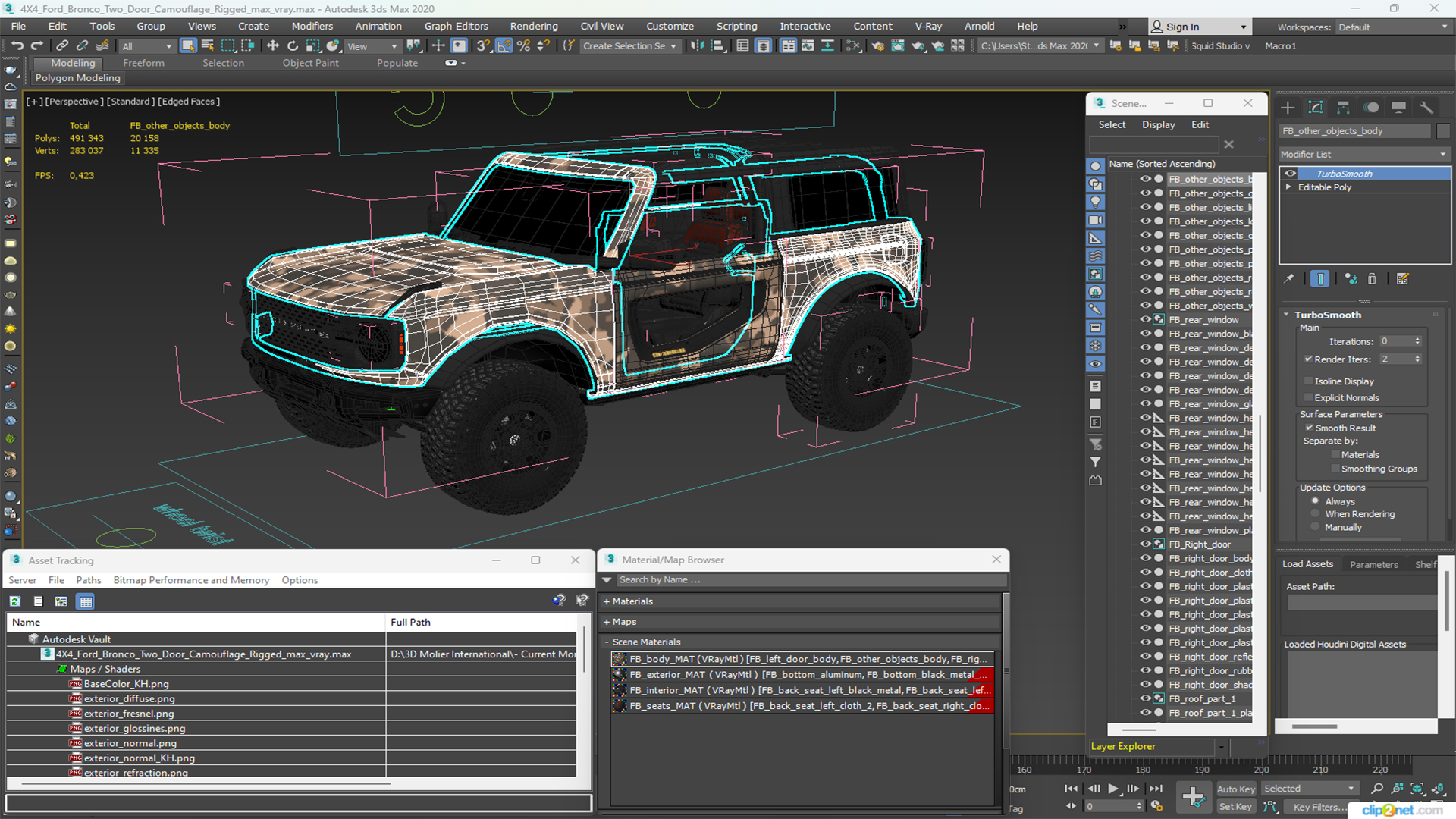Uncheck the Smooth Result checkbox
This screenshot has width=1456, height=819.
pyautogui.click(x=1309, y=428)
